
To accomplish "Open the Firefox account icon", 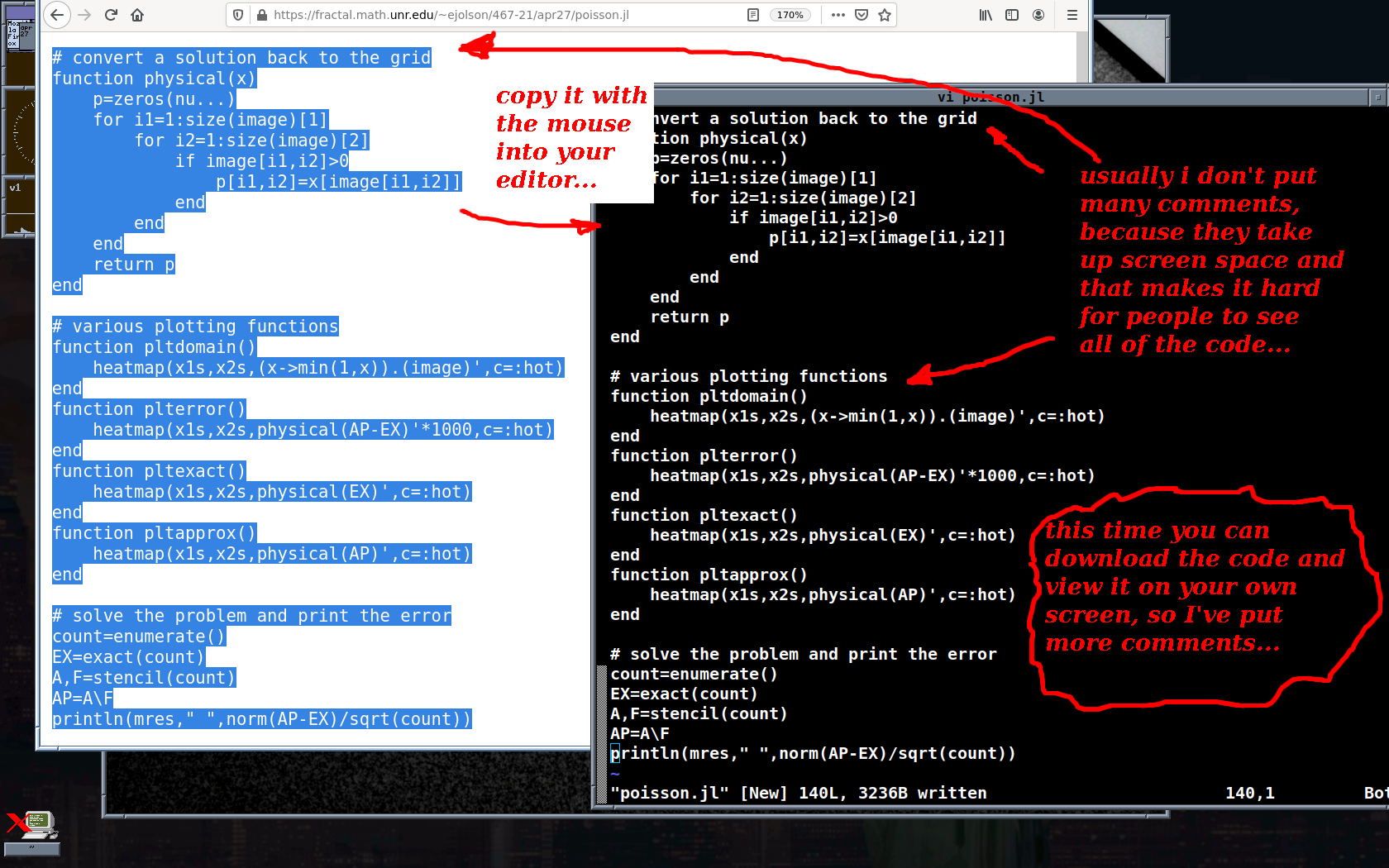I will (1038, 15).
